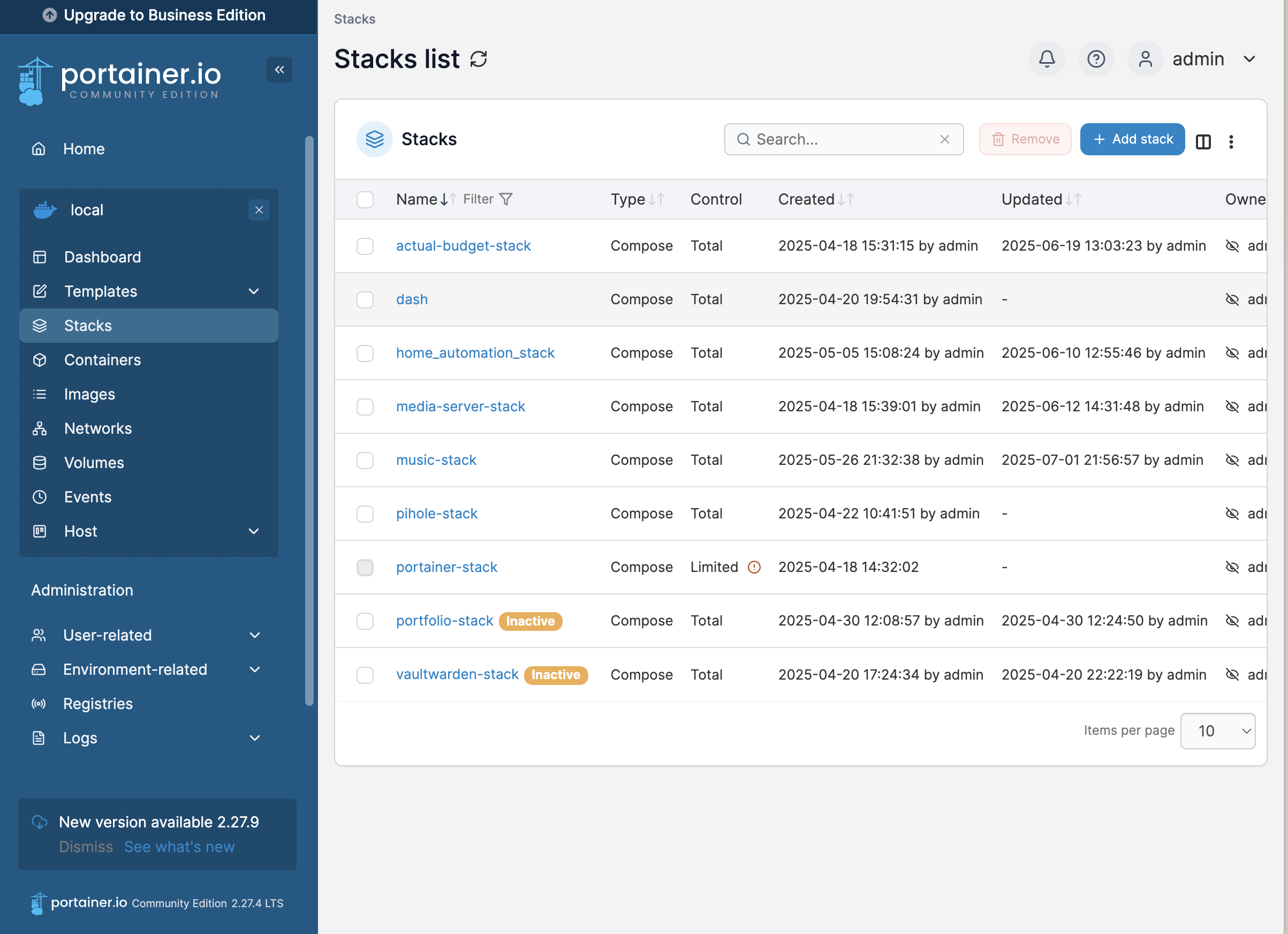Open Volumes from the sidebar

click(94, 463)
